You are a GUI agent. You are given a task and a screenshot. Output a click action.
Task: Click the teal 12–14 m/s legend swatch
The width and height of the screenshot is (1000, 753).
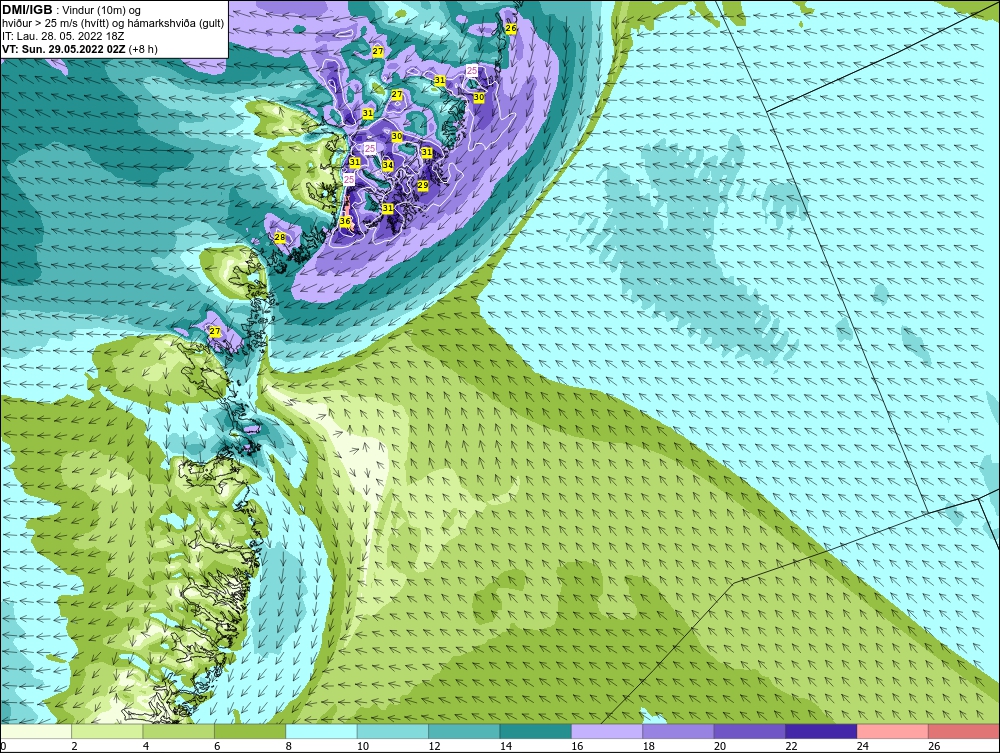coord(464,731)
